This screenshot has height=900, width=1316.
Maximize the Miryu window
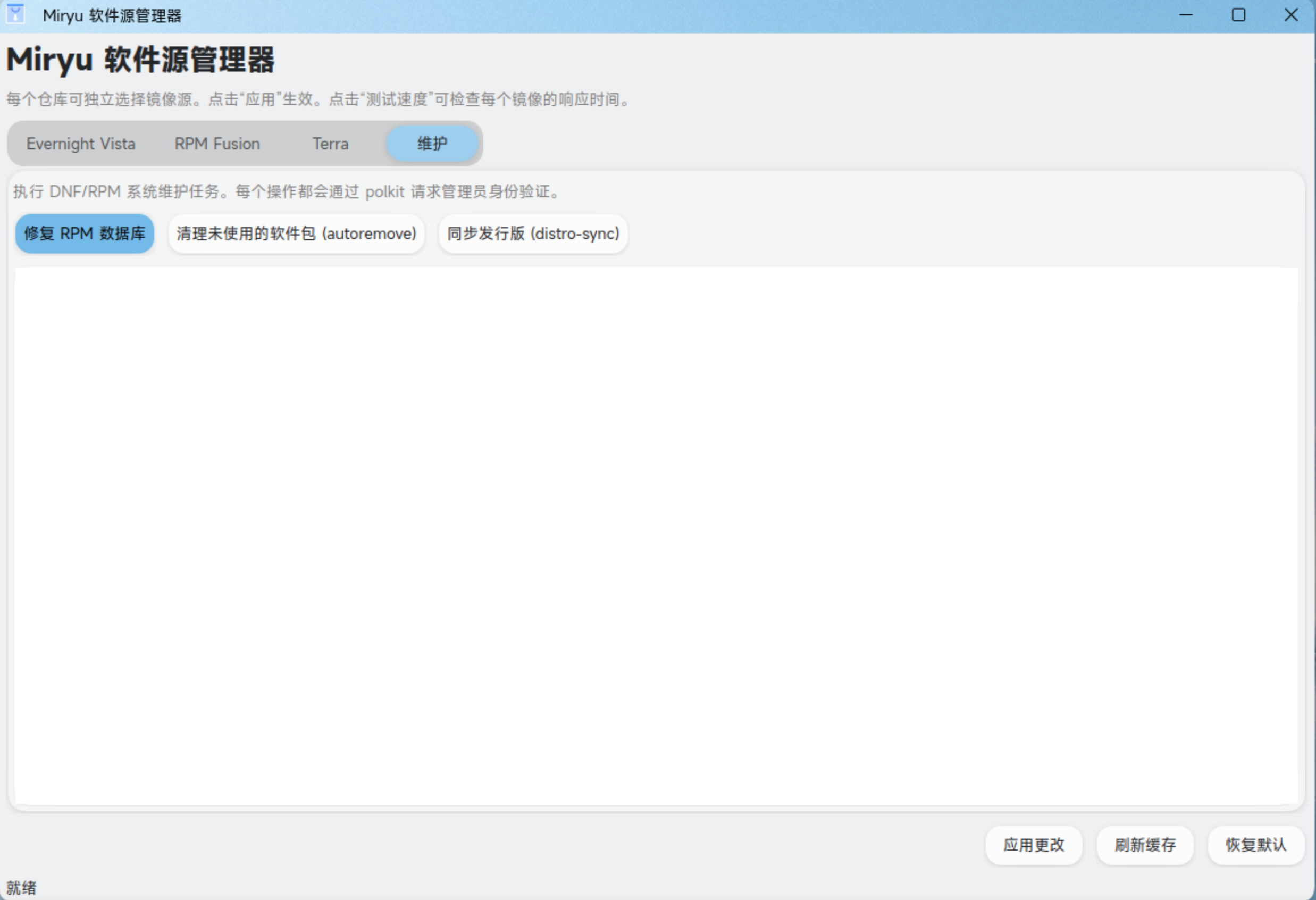[x=1239, y=15]
